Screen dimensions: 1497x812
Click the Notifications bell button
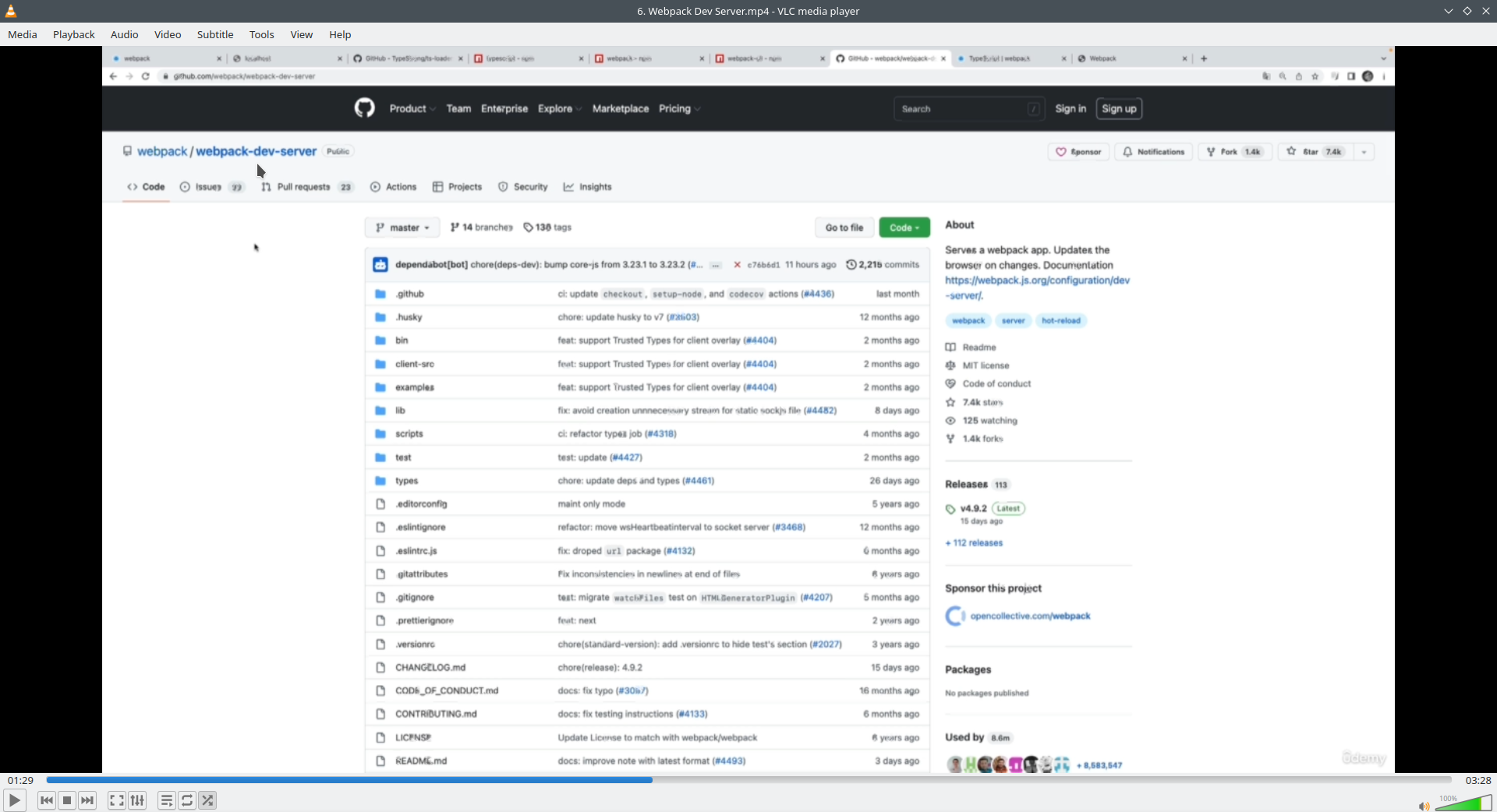pos(1153,152)
